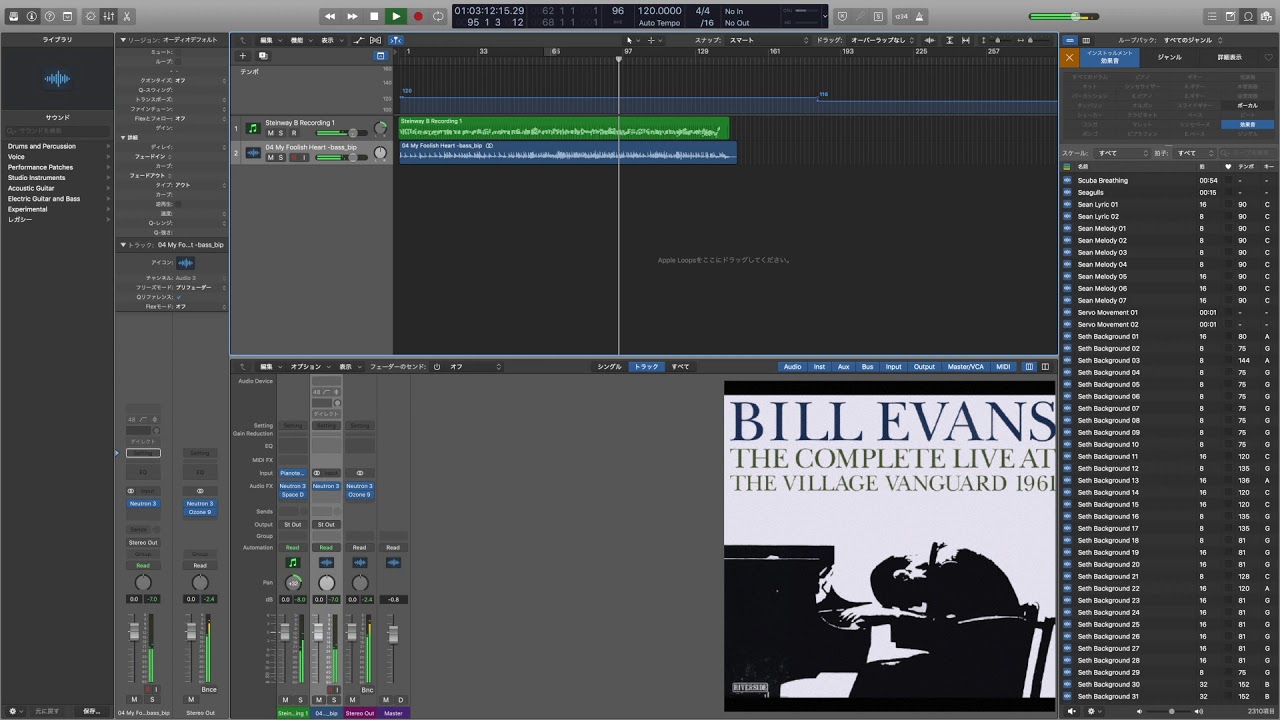Enable count-in 1234 button

[901, 17]
